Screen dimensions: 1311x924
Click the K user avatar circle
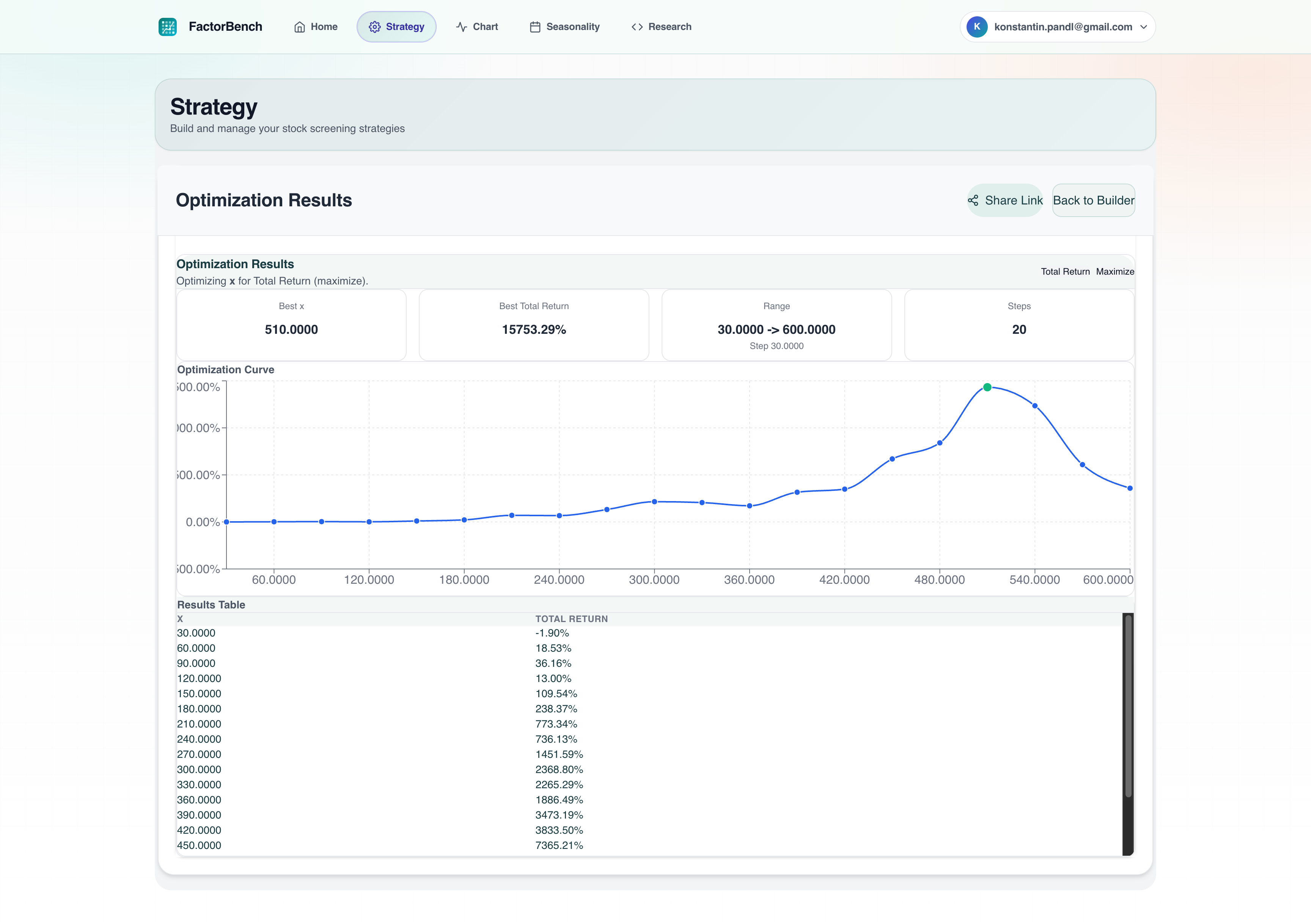(x=978, y=26)
